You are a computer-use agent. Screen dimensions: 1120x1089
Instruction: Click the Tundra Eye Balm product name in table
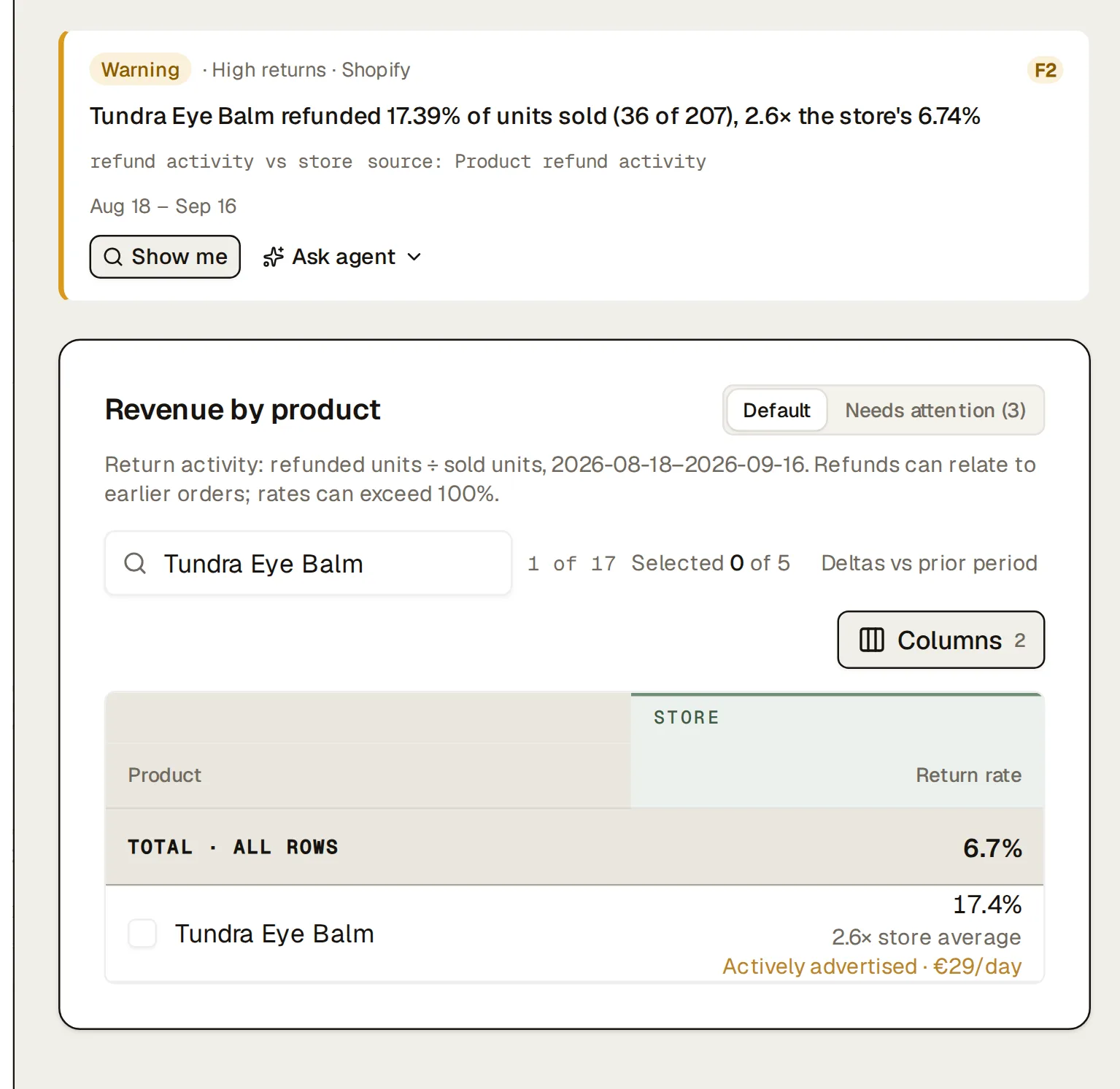click(x=274, y=934)
